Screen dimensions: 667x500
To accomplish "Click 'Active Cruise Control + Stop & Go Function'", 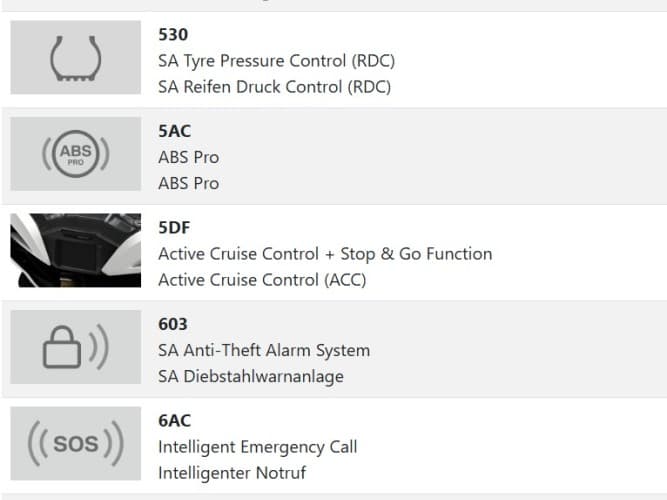I will 325,254.
